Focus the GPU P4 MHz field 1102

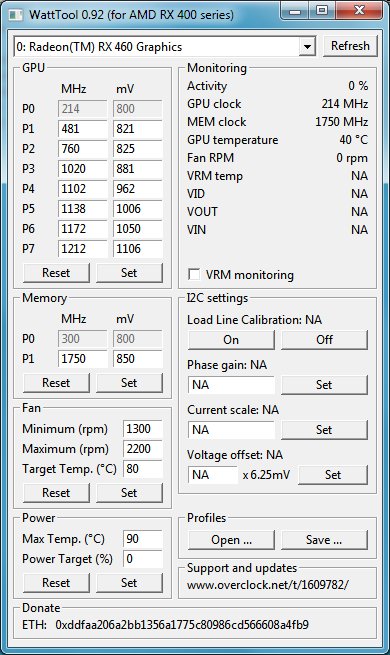[x=83, y=189]
